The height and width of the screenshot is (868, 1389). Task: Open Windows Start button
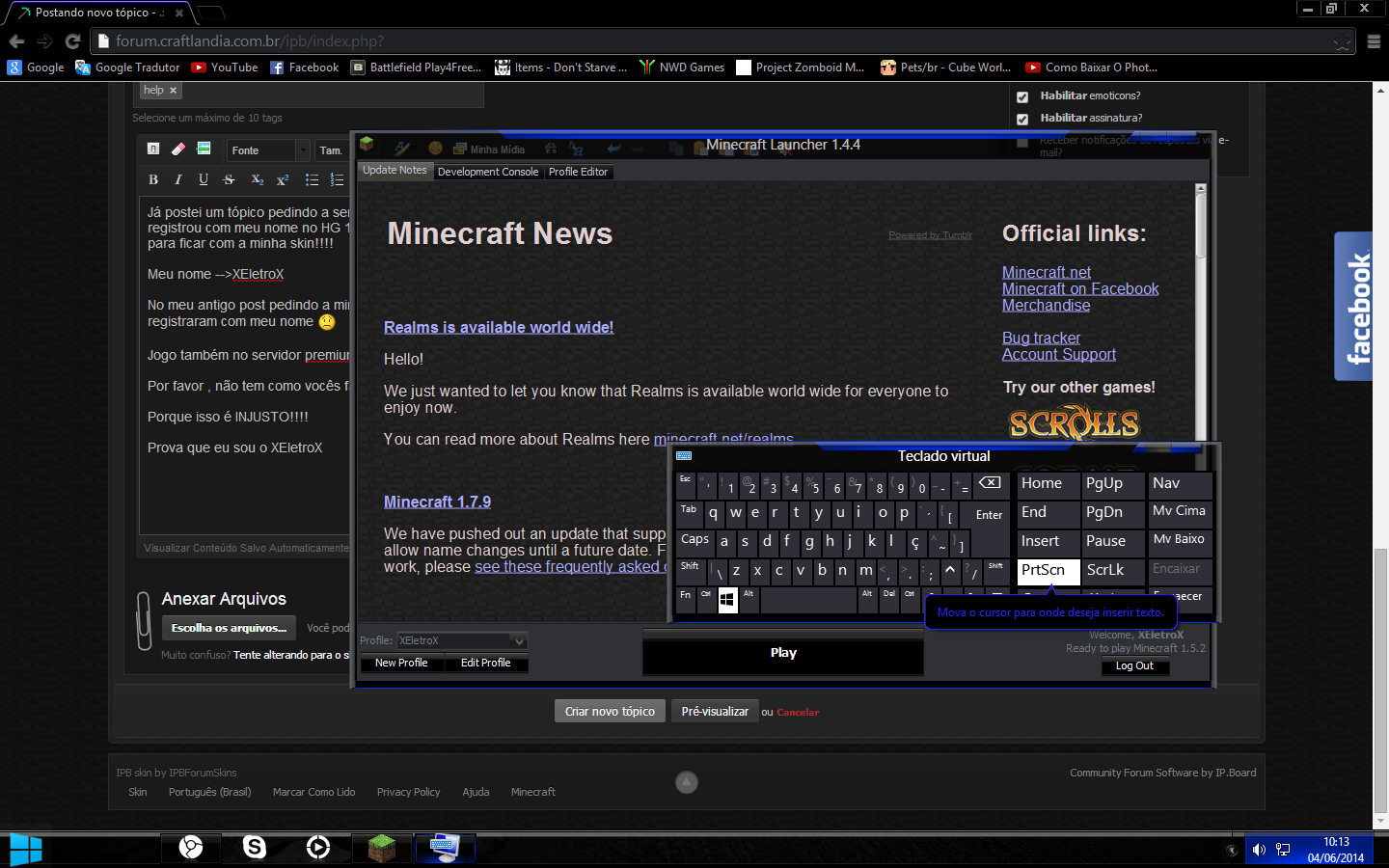pyautogui.click(x=25, y=850)
